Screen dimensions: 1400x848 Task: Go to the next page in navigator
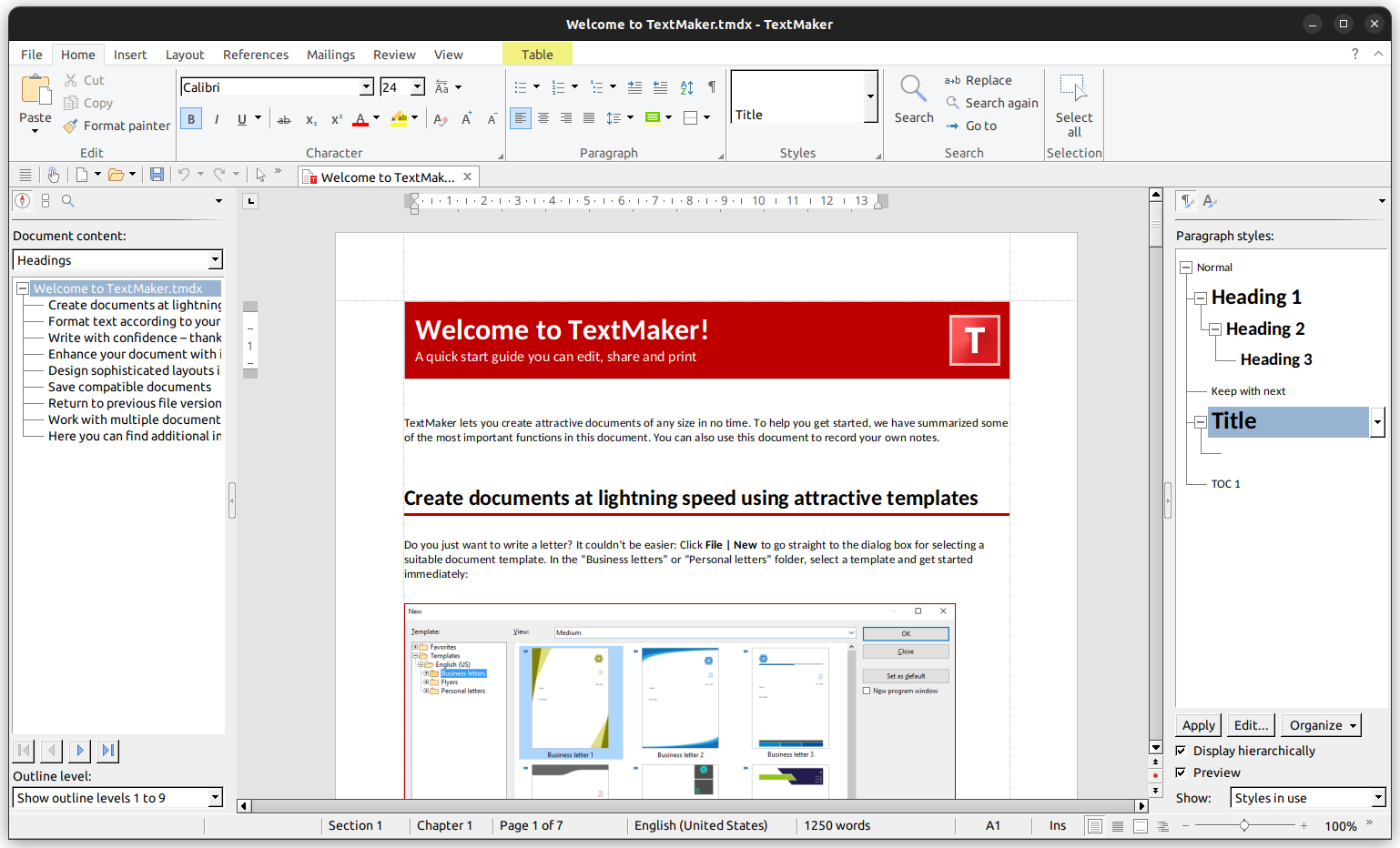(x=80, y=751)
